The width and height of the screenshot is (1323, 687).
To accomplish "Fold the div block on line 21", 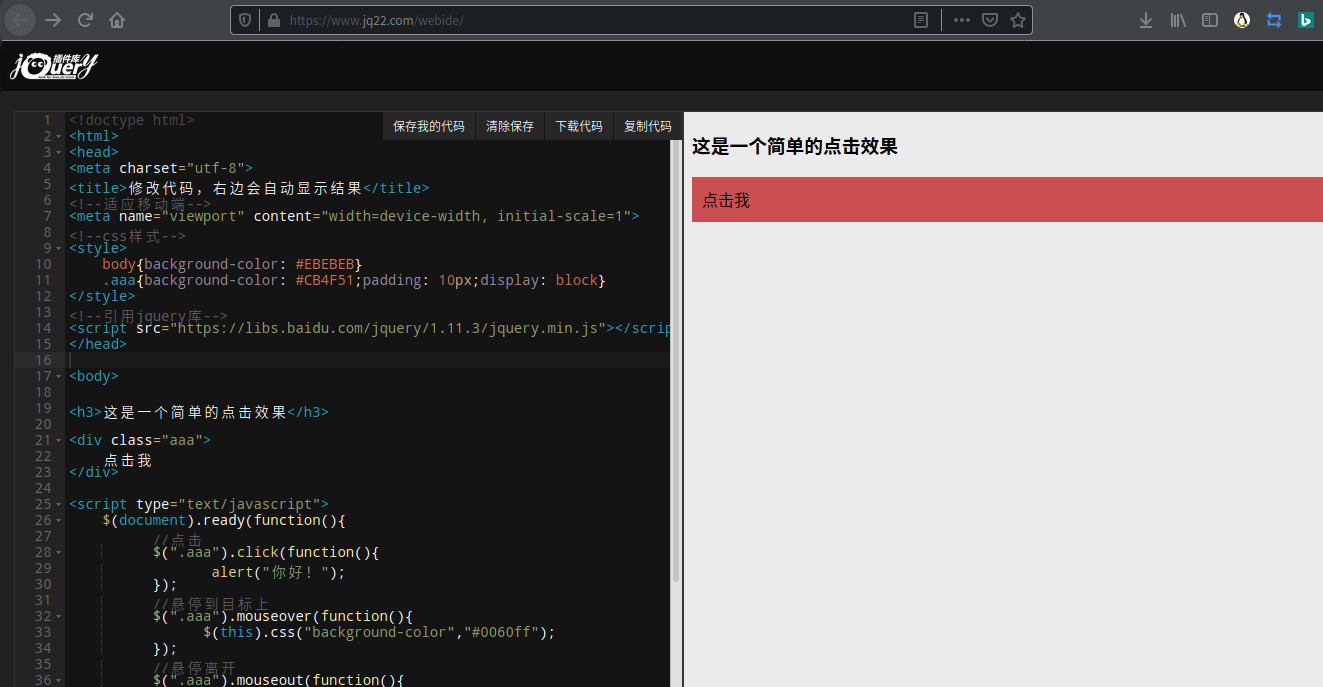I will coord(59,440).
